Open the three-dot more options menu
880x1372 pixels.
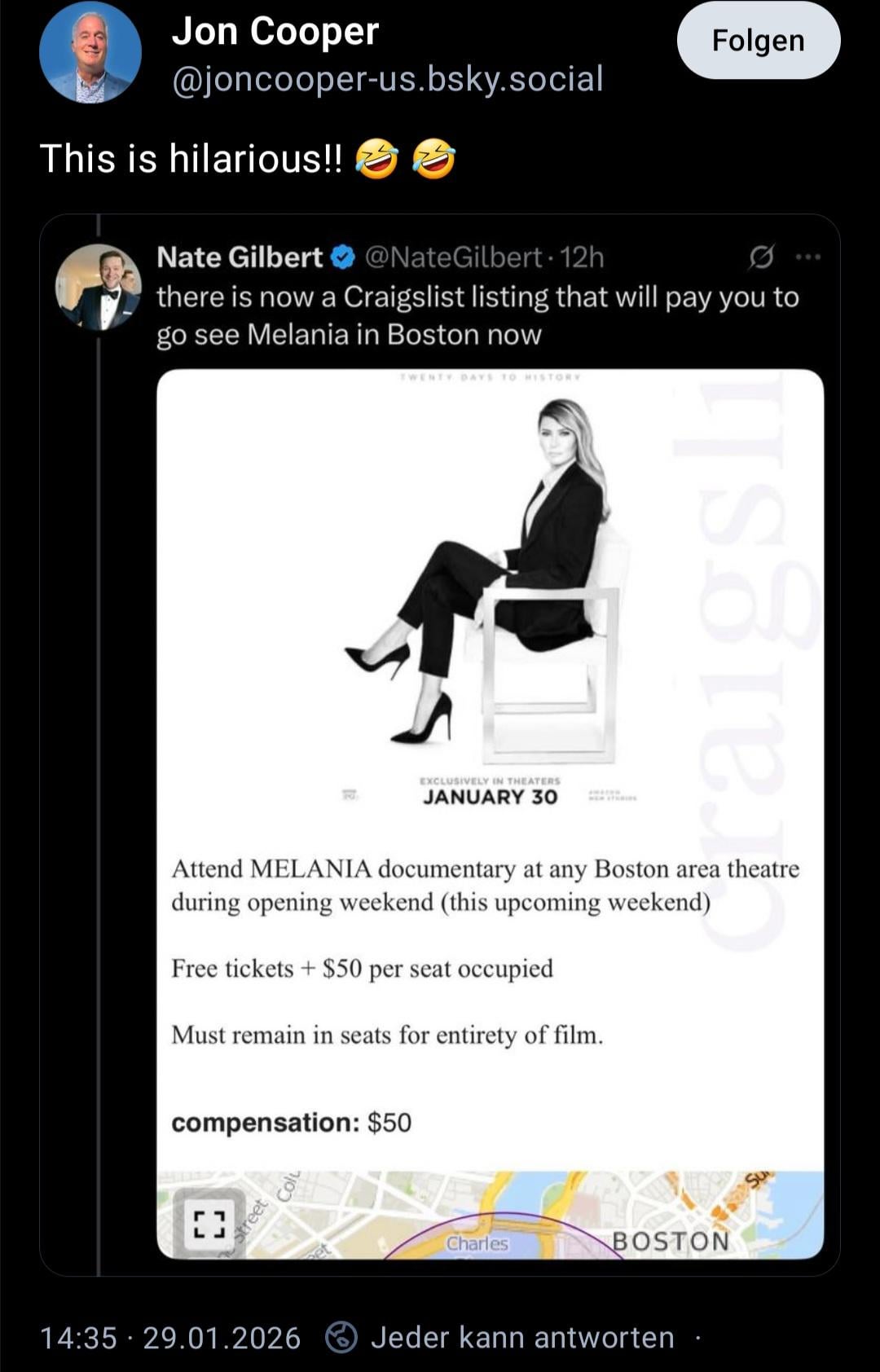(x=807, y=258)
